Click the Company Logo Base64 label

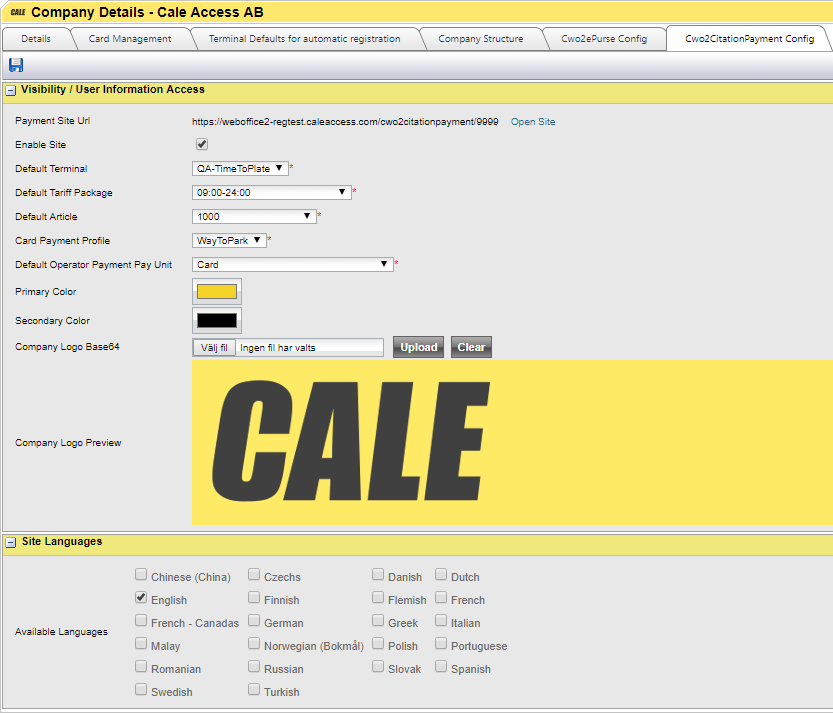(67, 346)
